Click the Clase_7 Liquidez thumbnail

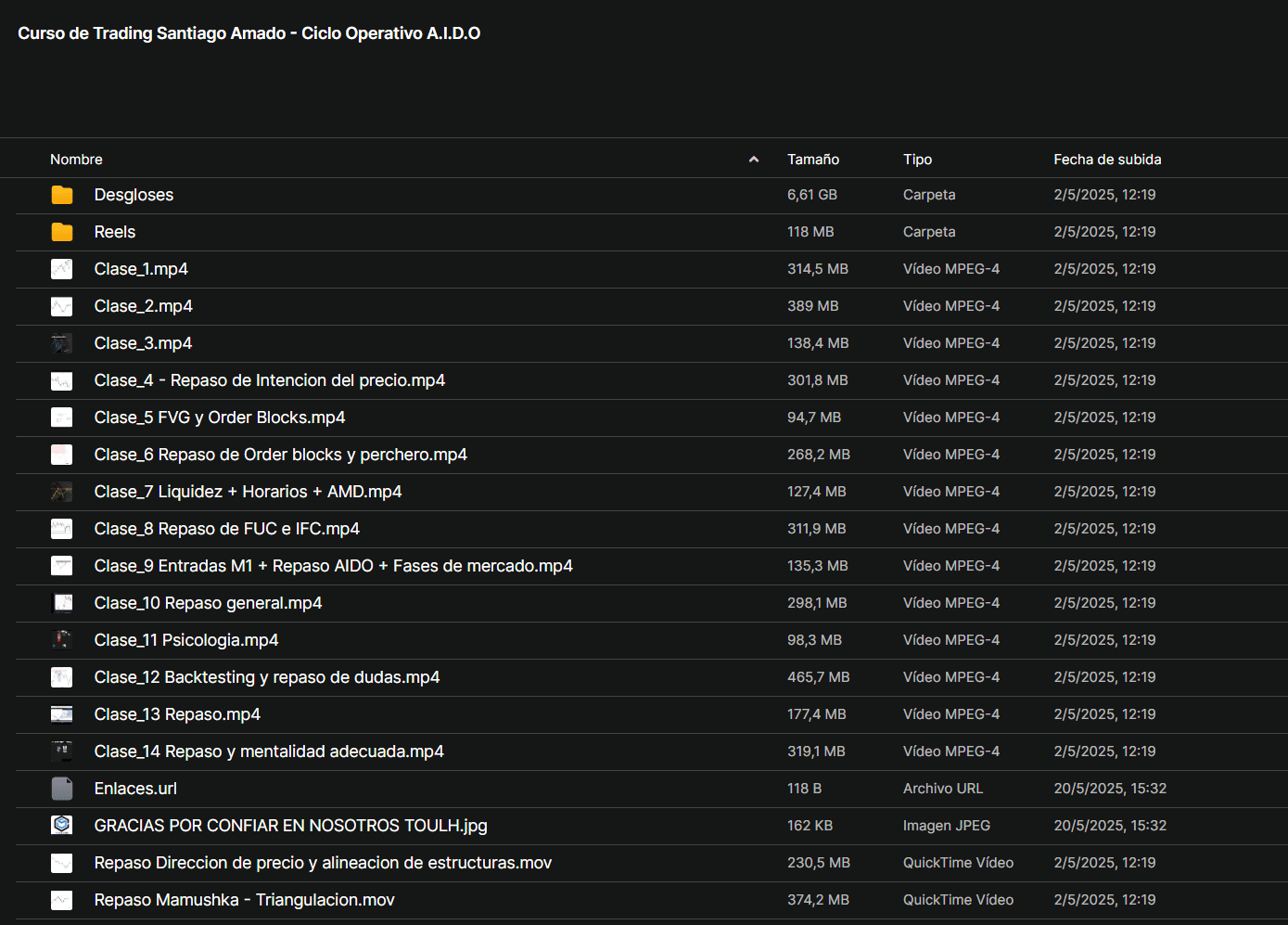pyautogui.click(x=62, y=492)
